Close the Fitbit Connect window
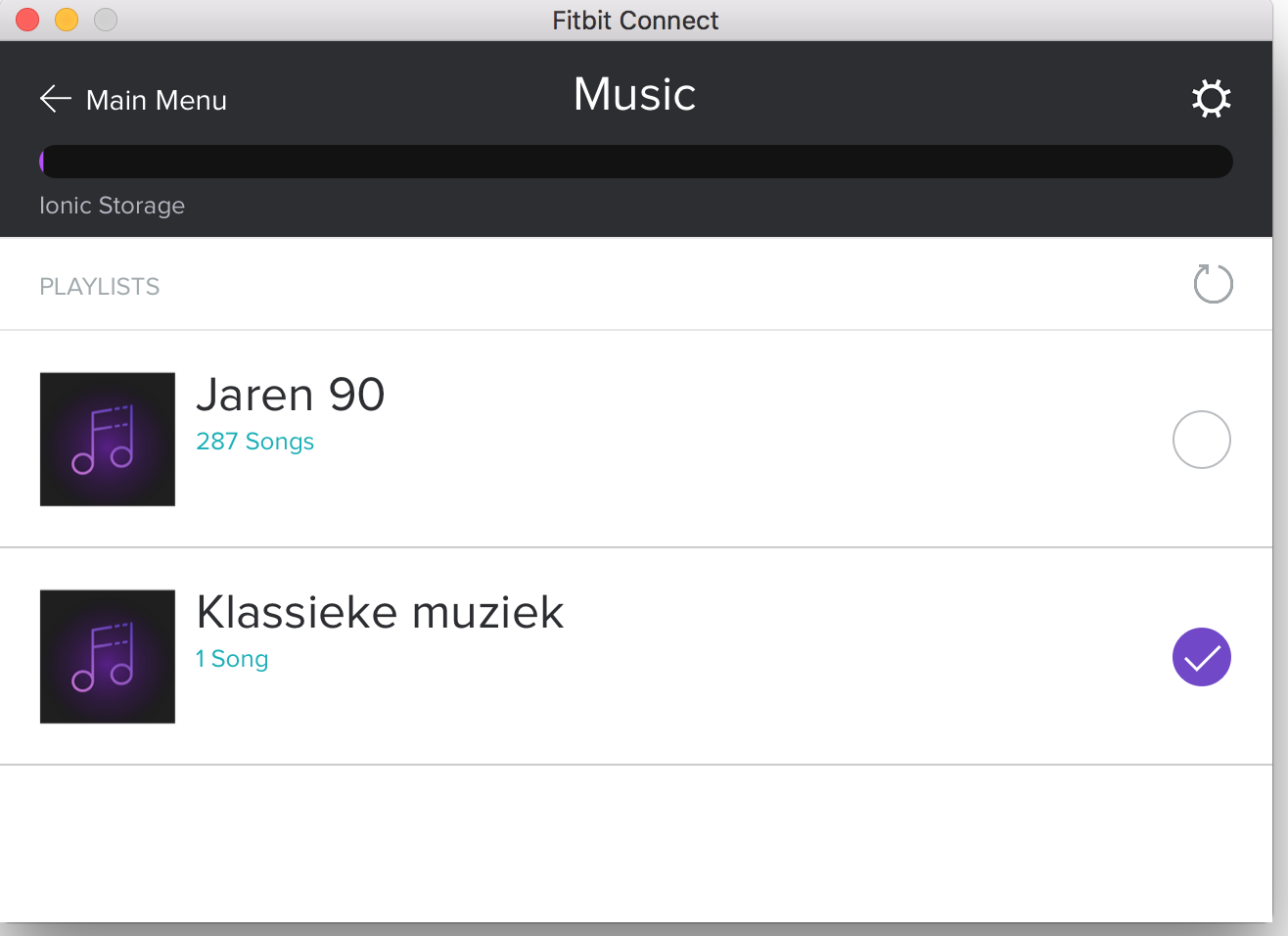The height and width of the screenshot is (936, 1288). [x=27, y=20]
